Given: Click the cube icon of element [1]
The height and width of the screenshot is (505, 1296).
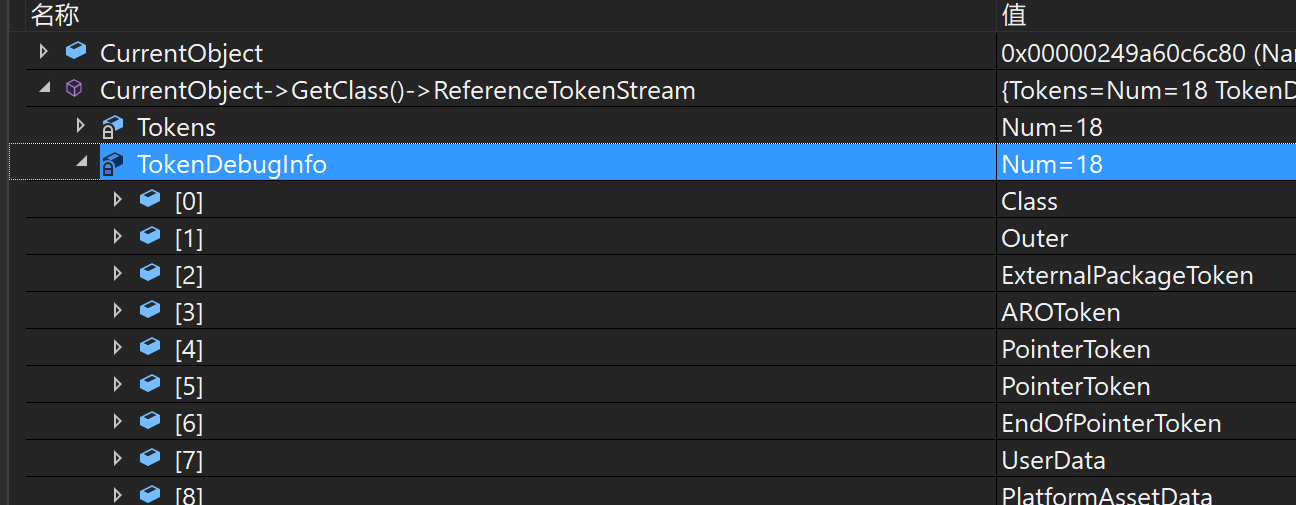Looking at the screenshot, I should pos(150,236).
